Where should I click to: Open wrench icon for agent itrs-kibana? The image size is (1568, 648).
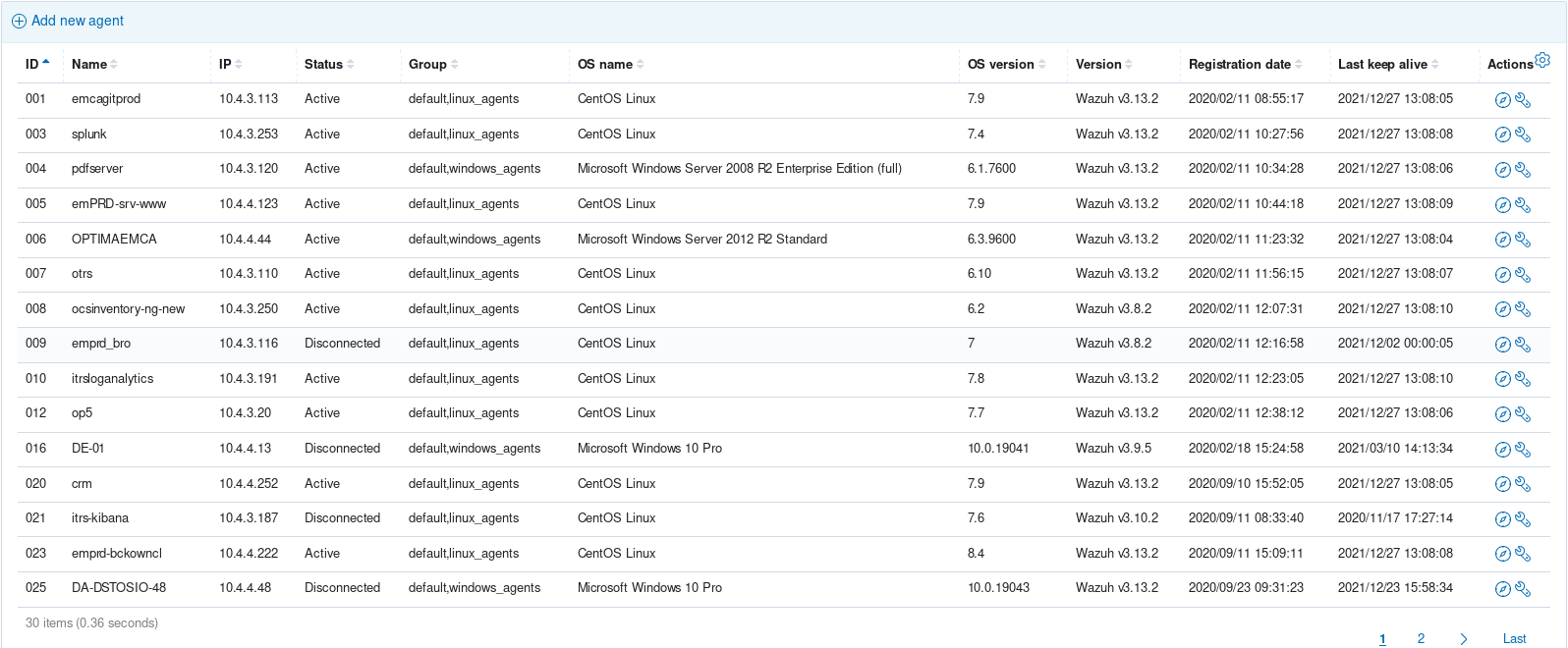point(1523,519)
